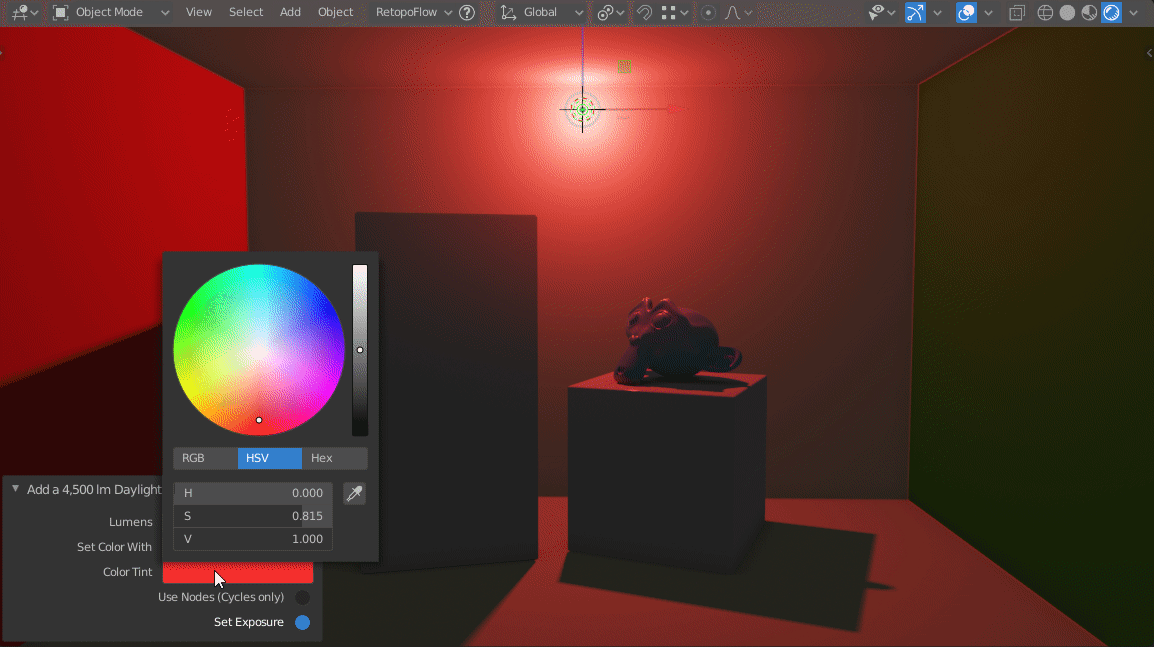Open the editor type selector icon
The height and width of the screenshot is (647, 1154).
pos(21,13)
